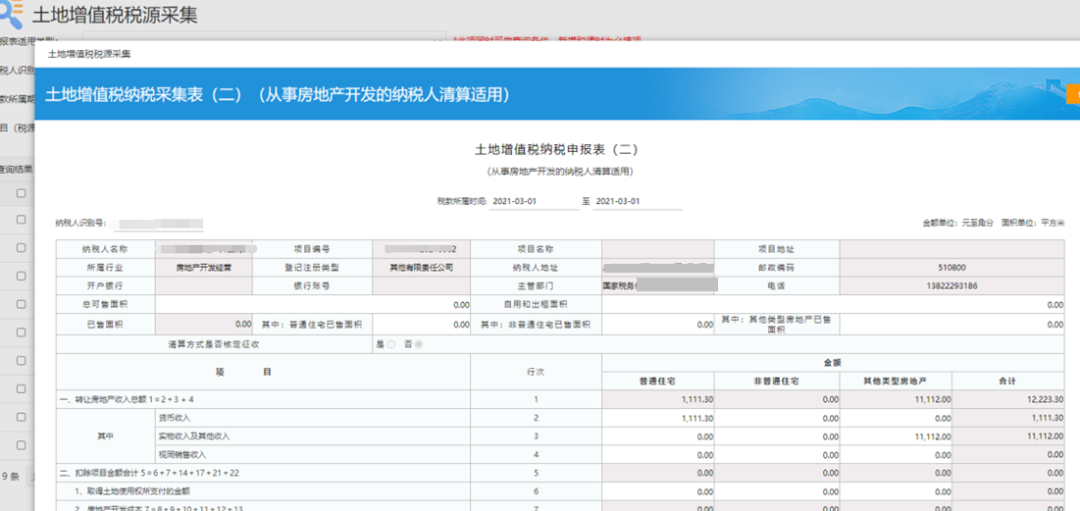
Task: Edit 其中：其他类型房地产已售面积 value
Action: point(951,324)
